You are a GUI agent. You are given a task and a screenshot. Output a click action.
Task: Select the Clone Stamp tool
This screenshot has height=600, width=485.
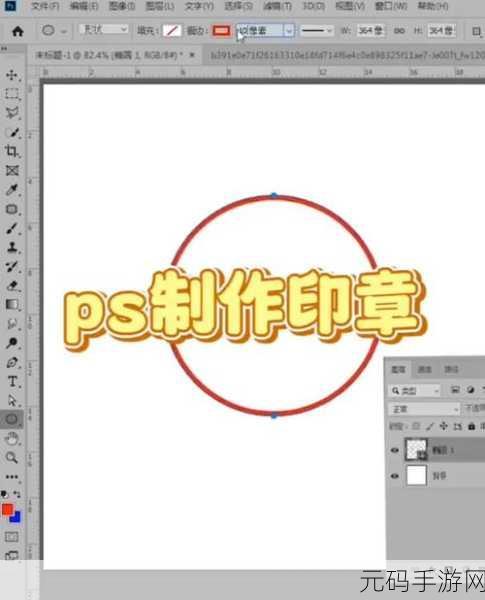11,247
